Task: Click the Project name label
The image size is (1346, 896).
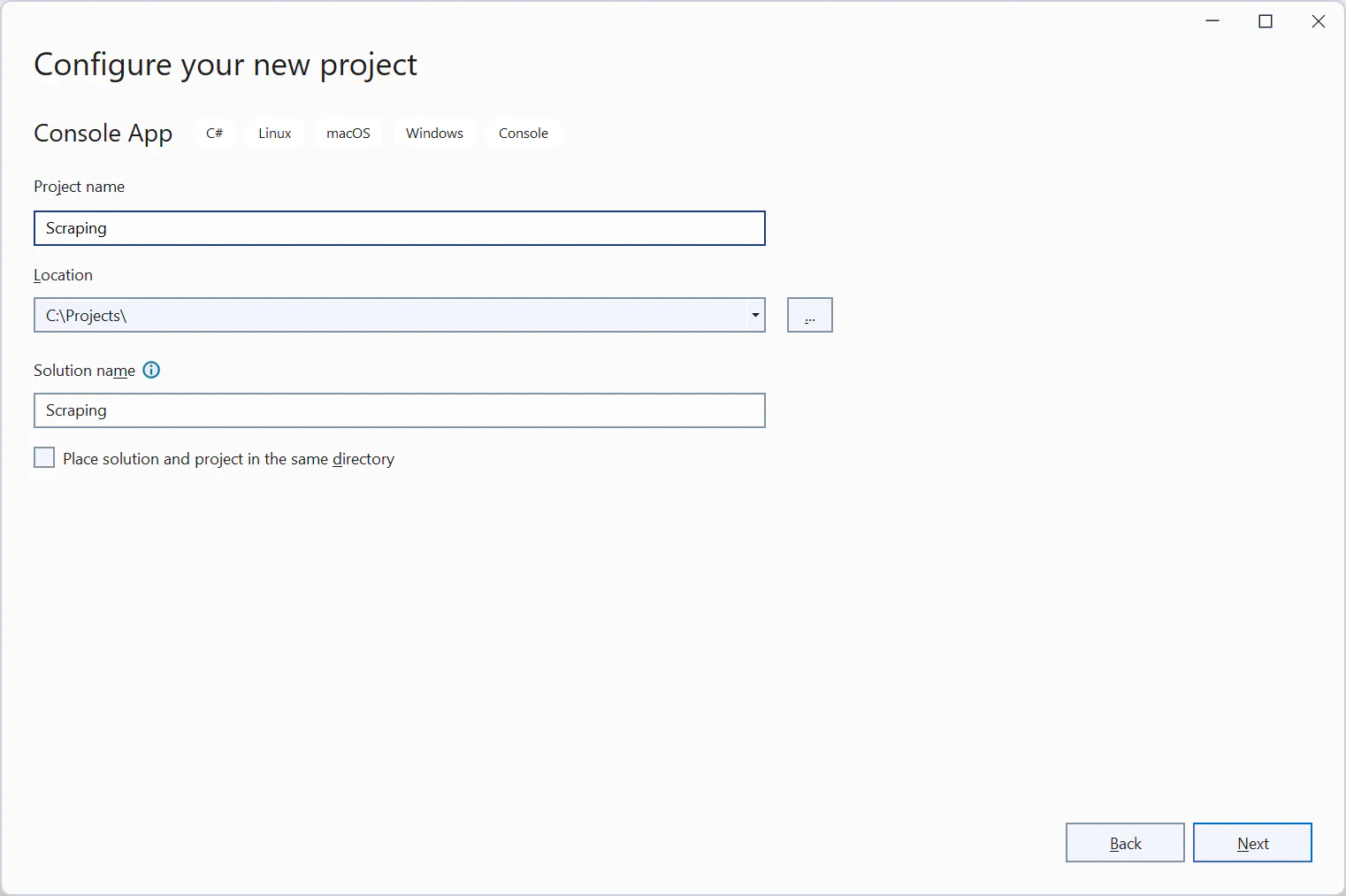Action: pyautogui.click(x=79, y=187)
